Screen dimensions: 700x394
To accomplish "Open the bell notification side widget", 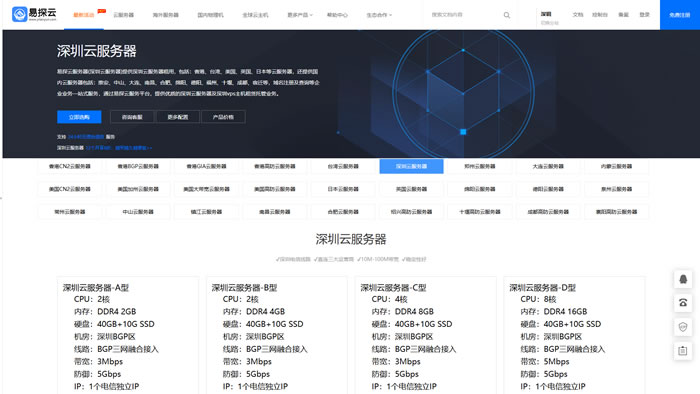I will coord(683,279).
